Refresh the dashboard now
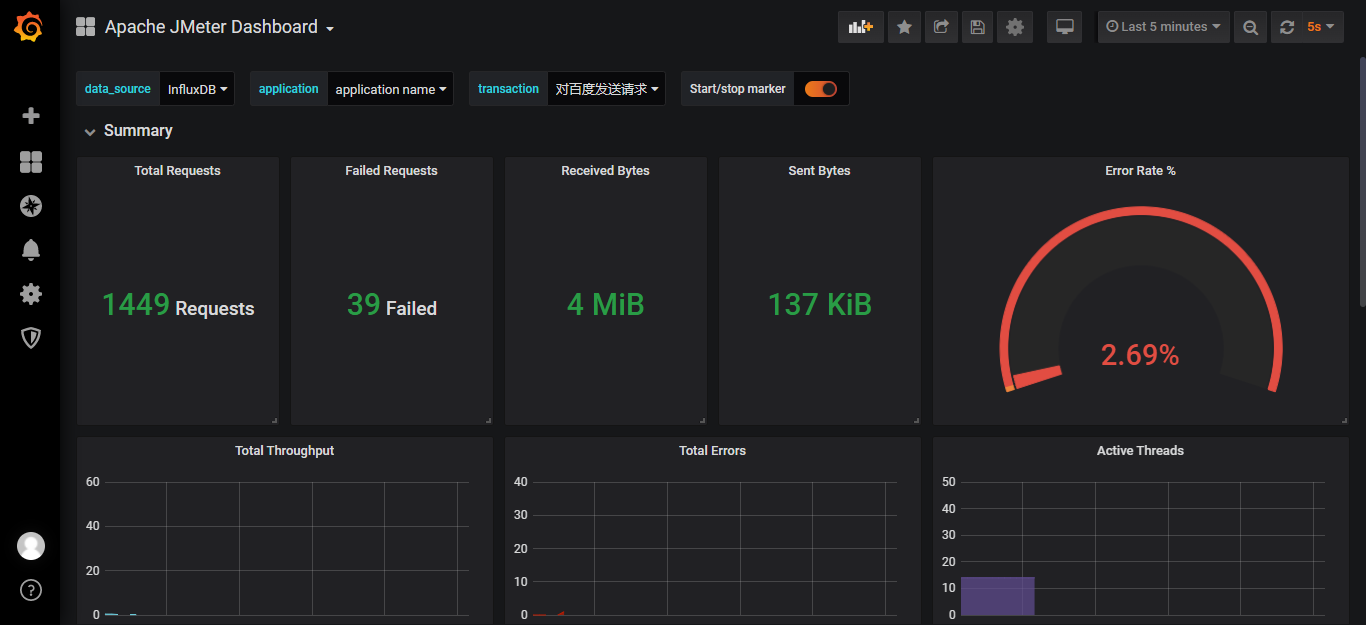1366x625 pixels. 1287,27
